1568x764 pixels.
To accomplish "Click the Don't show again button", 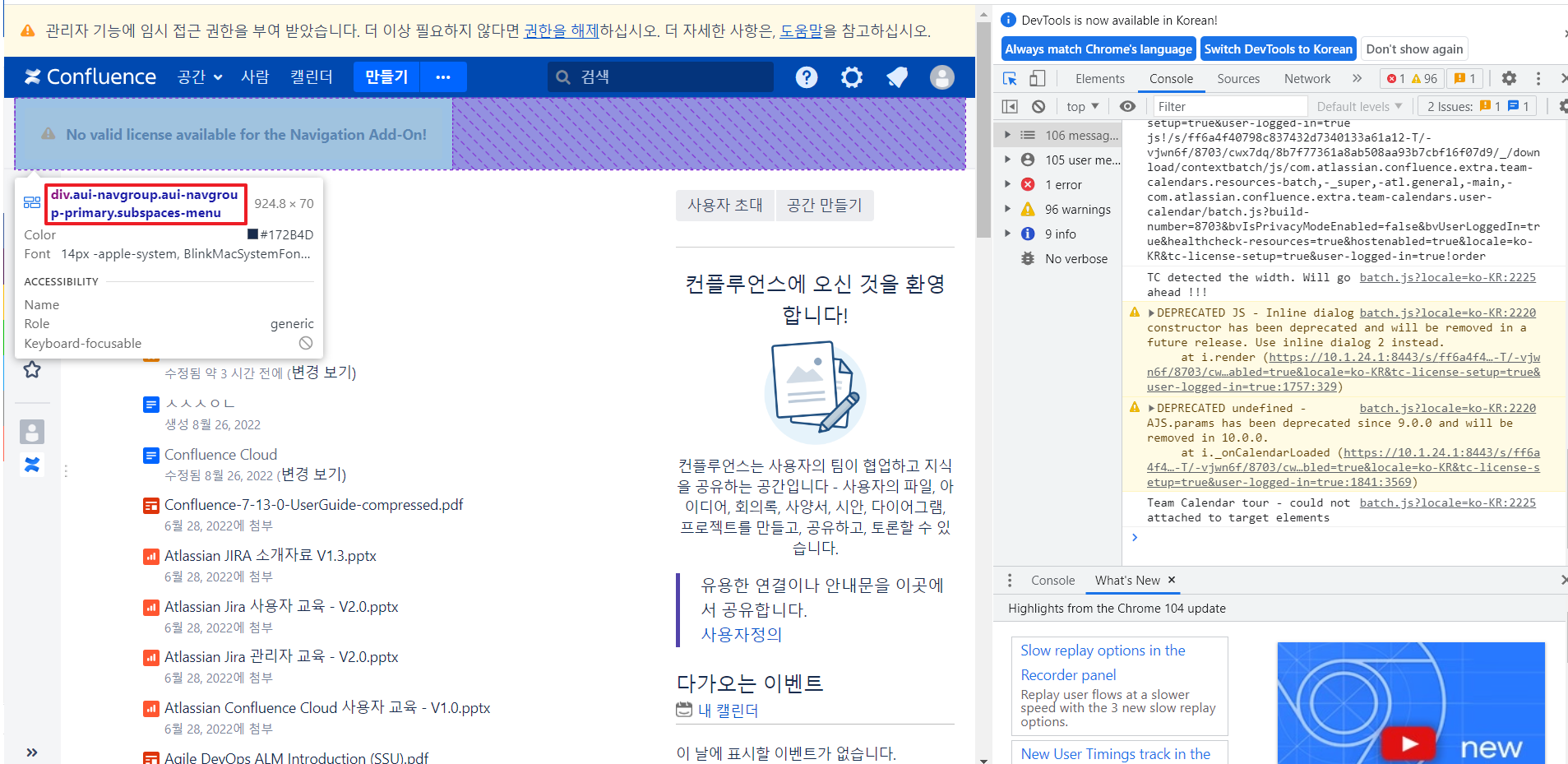I will (x=1414, y=49).
